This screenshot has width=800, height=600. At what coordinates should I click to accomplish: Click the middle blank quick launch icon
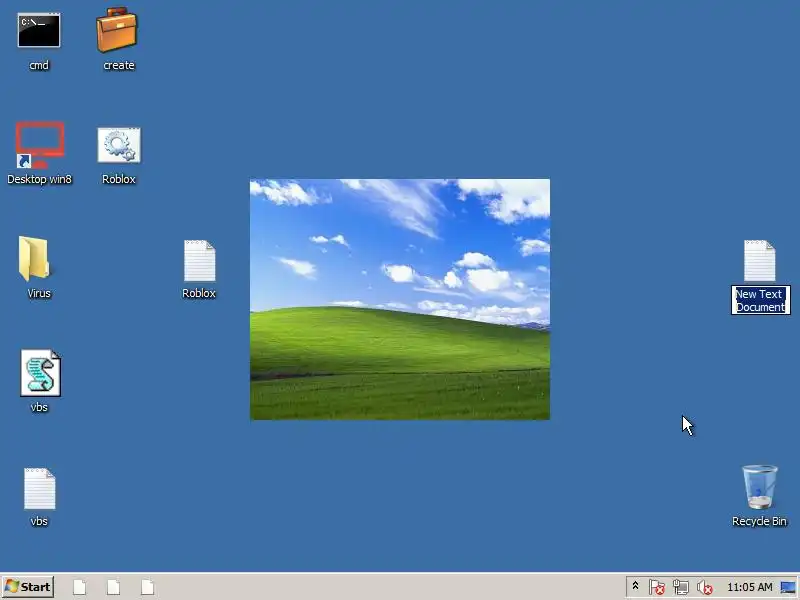pyautogui.click(x=113, y=587)
